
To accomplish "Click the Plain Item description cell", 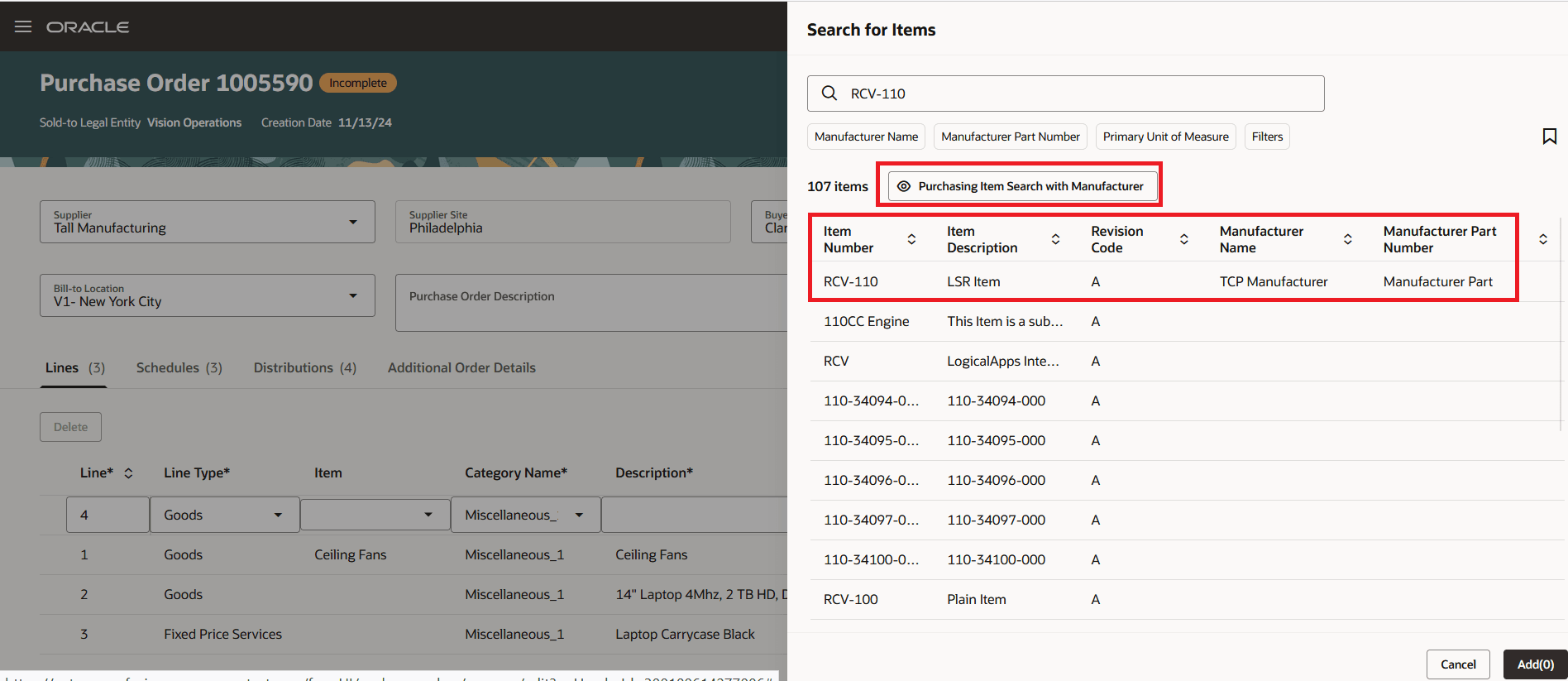I will click(977, 599).
